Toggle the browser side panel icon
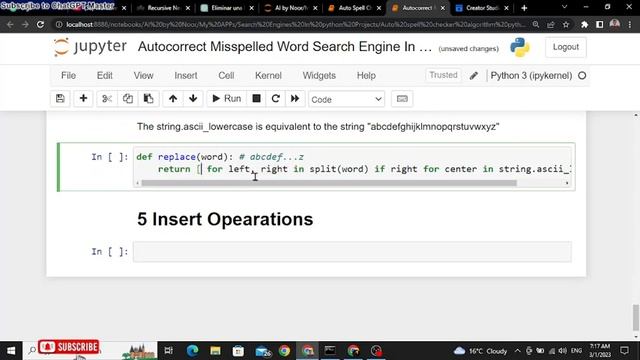 pyautogui.click(x=600, y=24)
